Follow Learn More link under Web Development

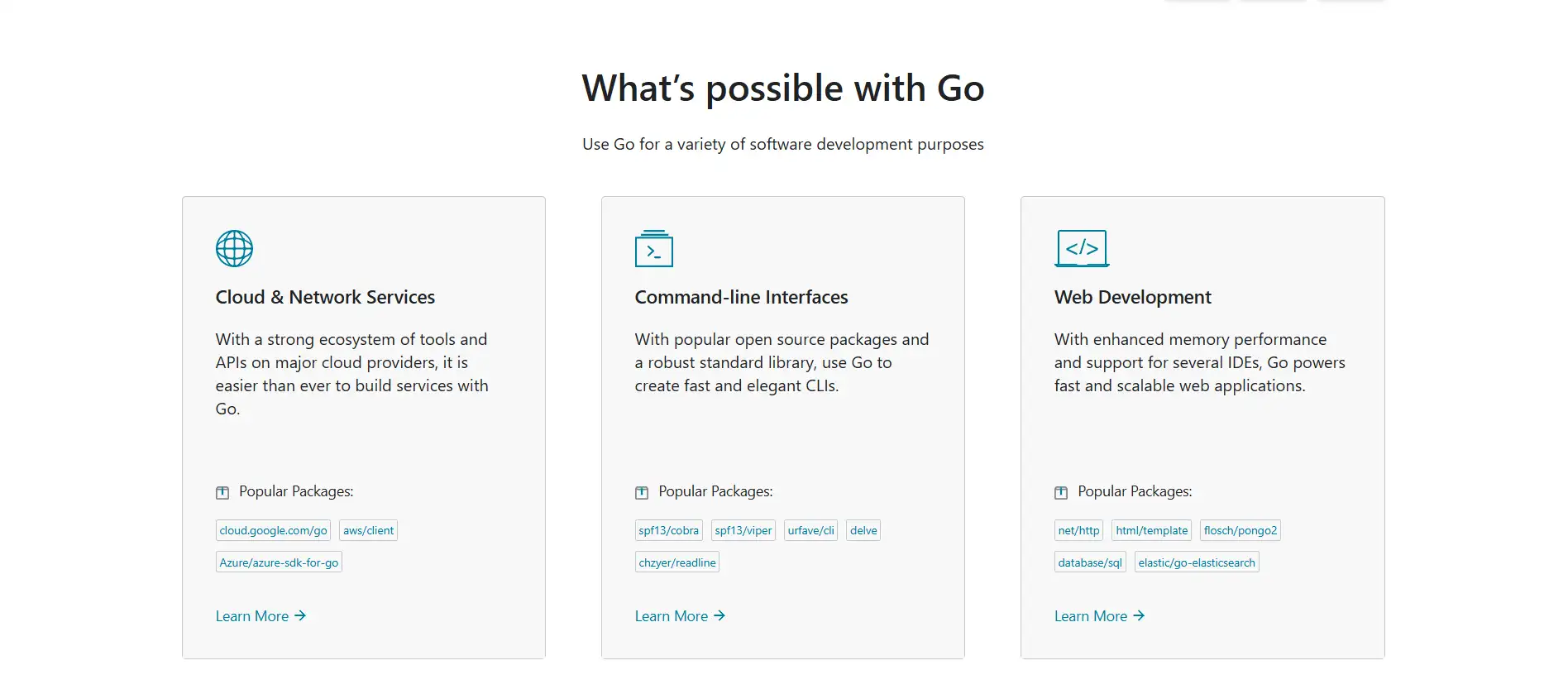pyautogui.click(x=1099, y=616)
